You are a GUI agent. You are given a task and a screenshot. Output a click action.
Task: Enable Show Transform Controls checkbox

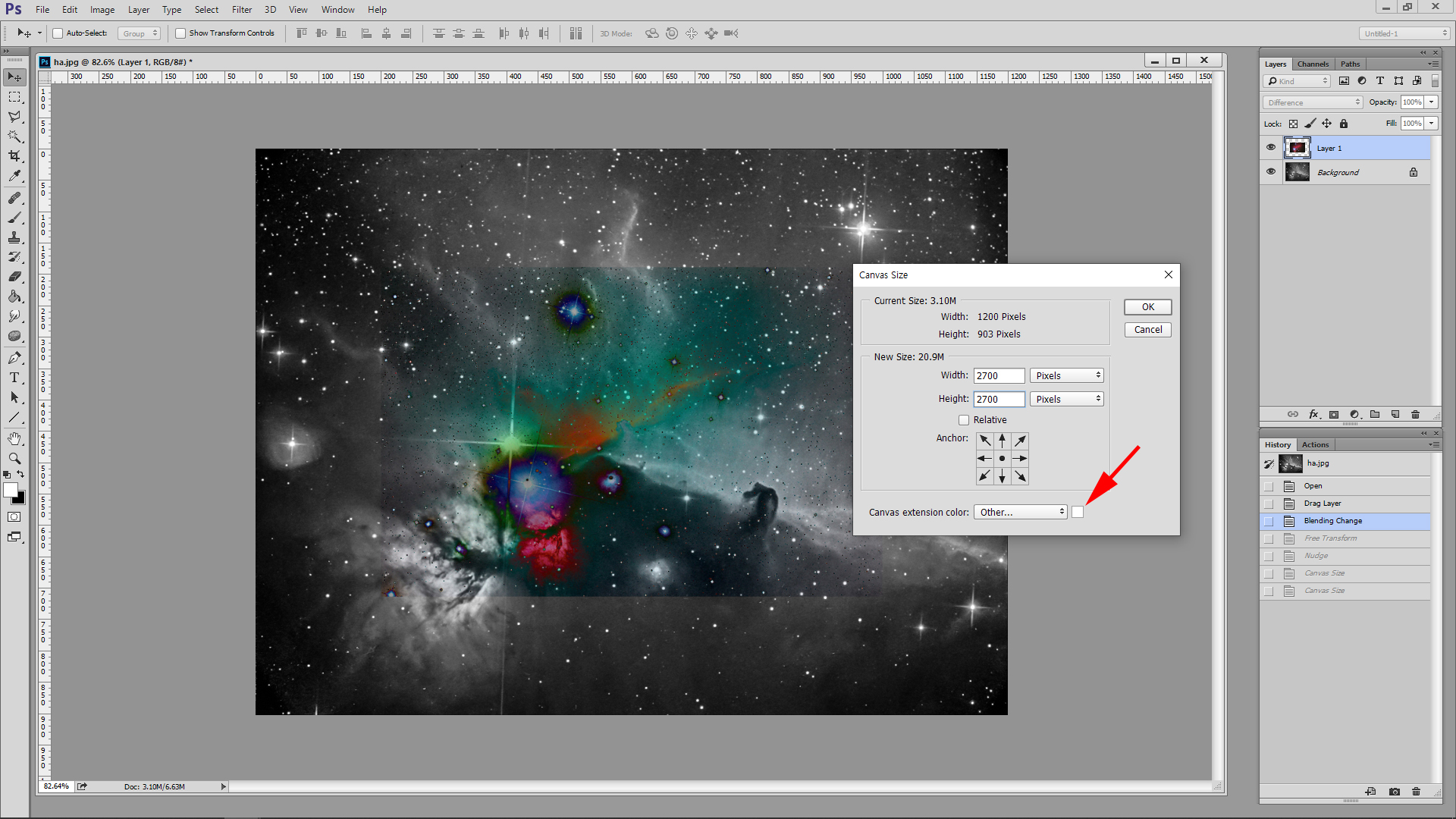180,33
